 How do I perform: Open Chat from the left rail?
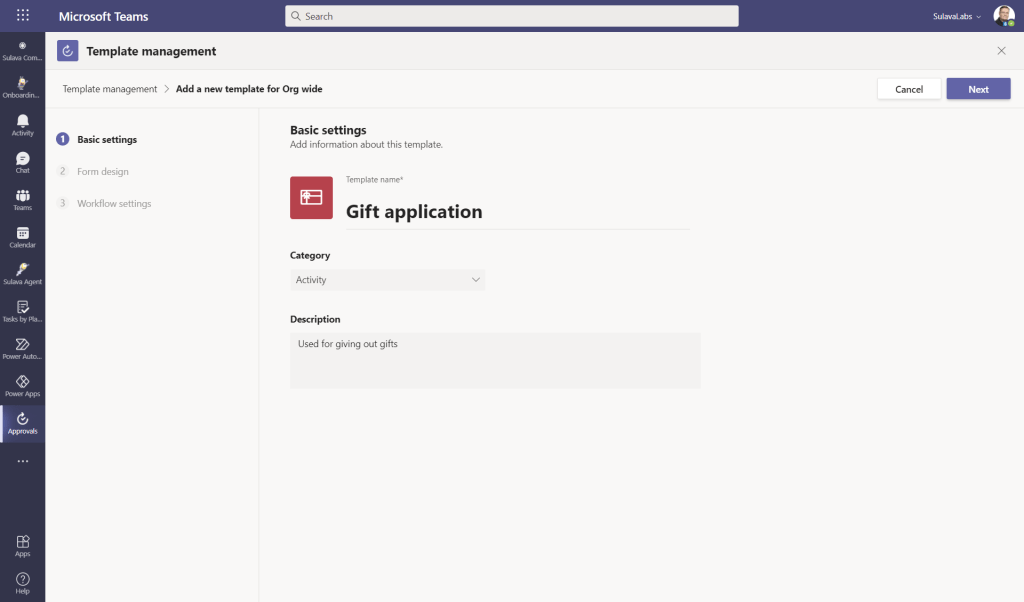click(22, 162)
